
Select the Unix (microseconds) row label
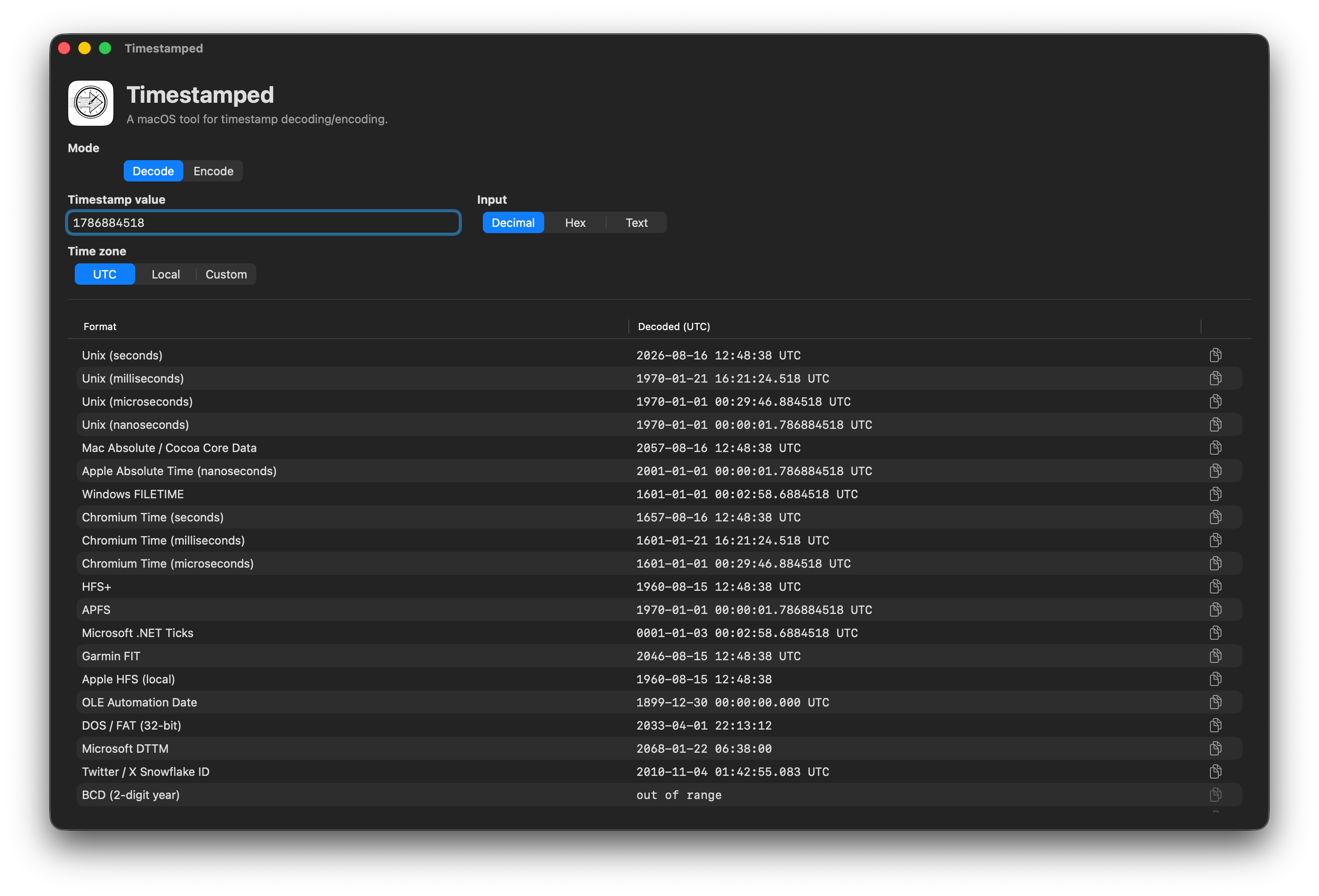coord(138,402)
